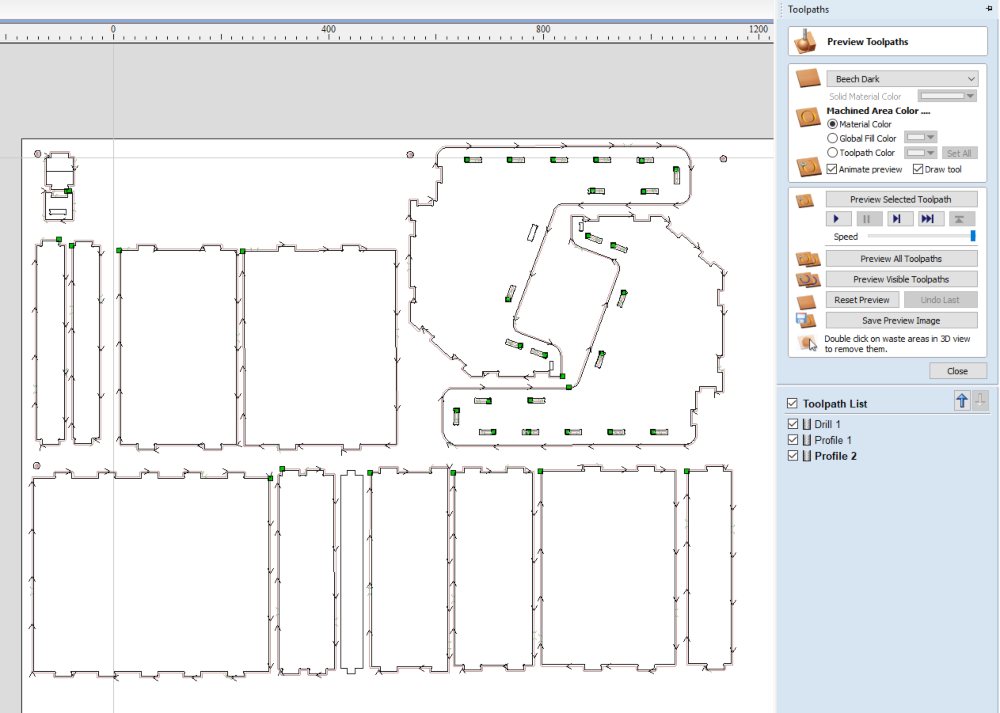Select the Global Fill Color radio option
The width and height of the screenshot is (1000, 713).
click(x=832, y=138)
